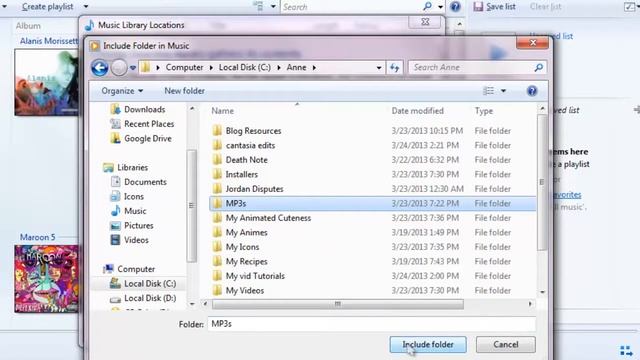Click the Maroon 5 album cover
640x360 pixels.
46,279
